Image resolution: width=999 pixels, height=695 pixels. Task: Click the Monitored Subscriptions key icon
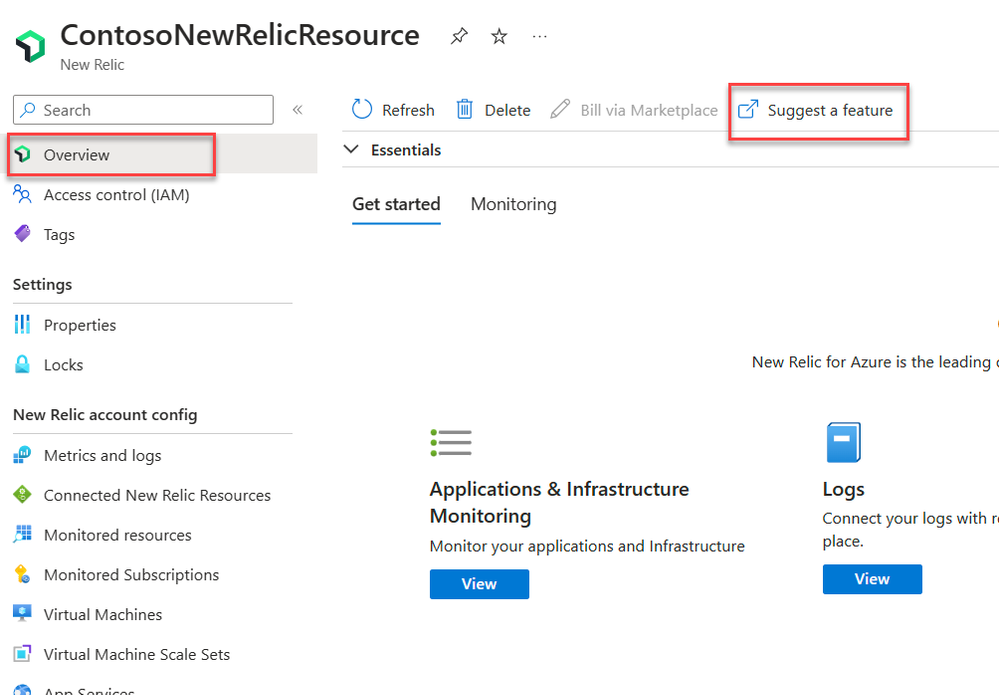pos(22,575)
